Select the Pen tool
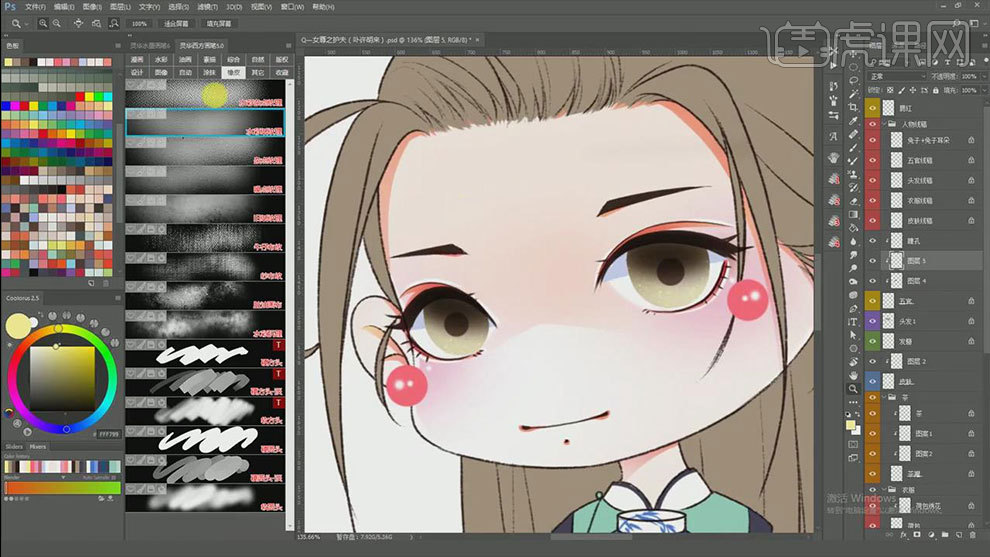The image size is (990, 557). point(854,308)
